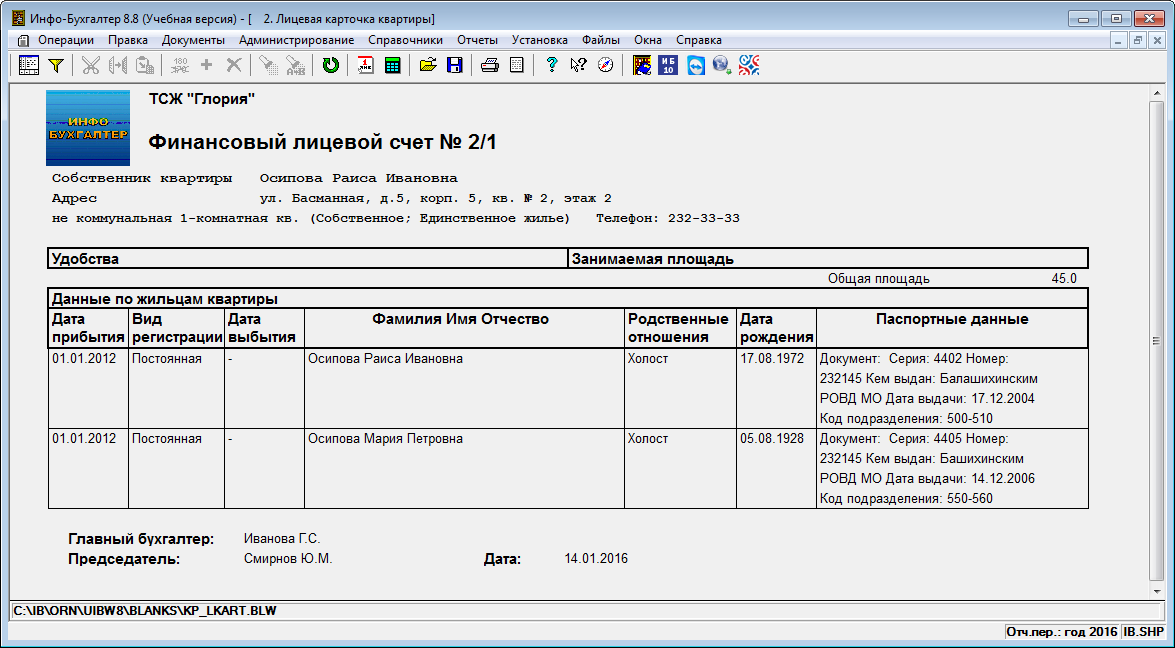Screen dimensions: 1175x648
Task: Open the Отчеты menu
Action: [x=477, y=40]
